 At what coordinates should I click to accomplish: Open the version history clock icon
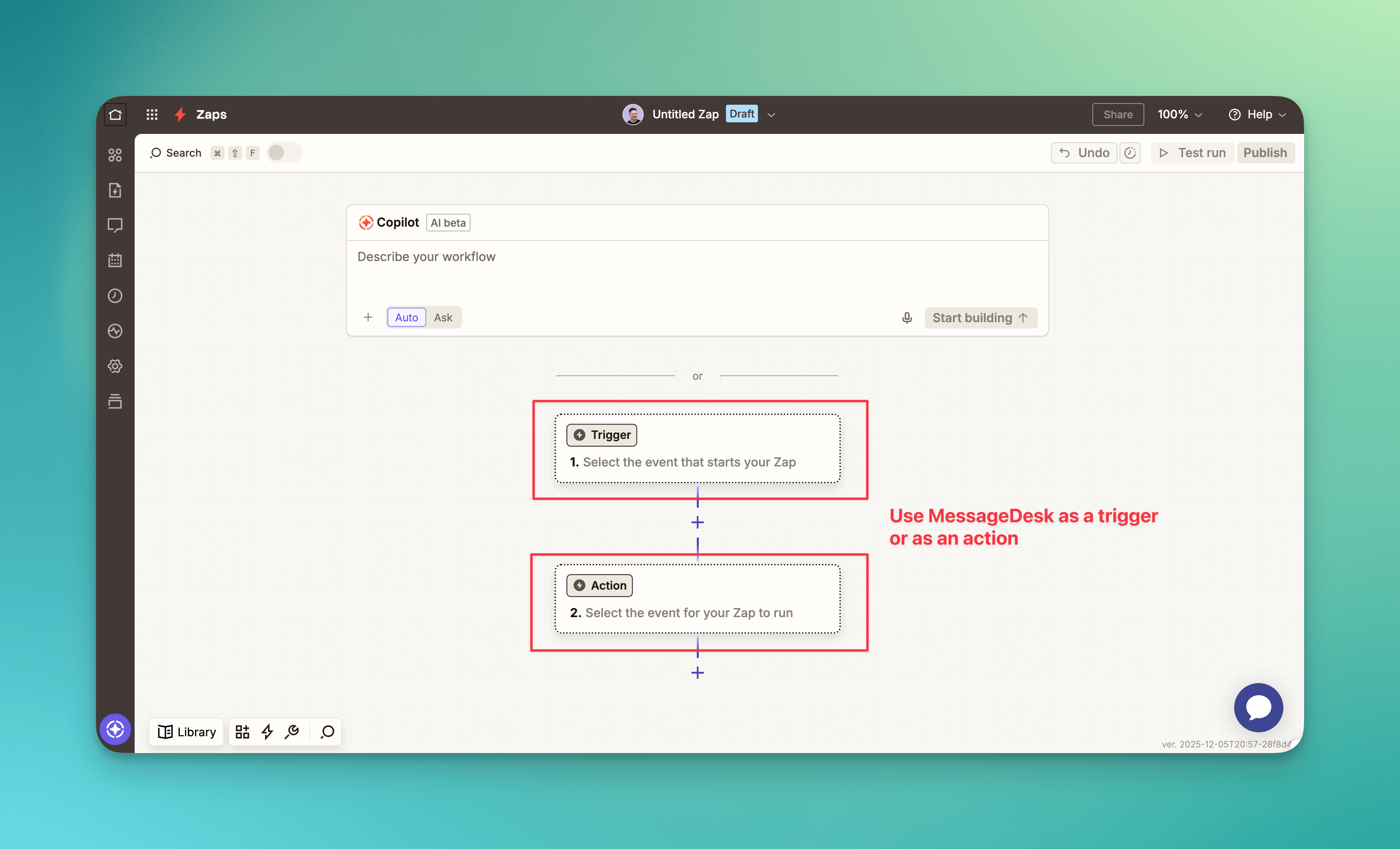pyautogui.click(x=1130, y=153)
